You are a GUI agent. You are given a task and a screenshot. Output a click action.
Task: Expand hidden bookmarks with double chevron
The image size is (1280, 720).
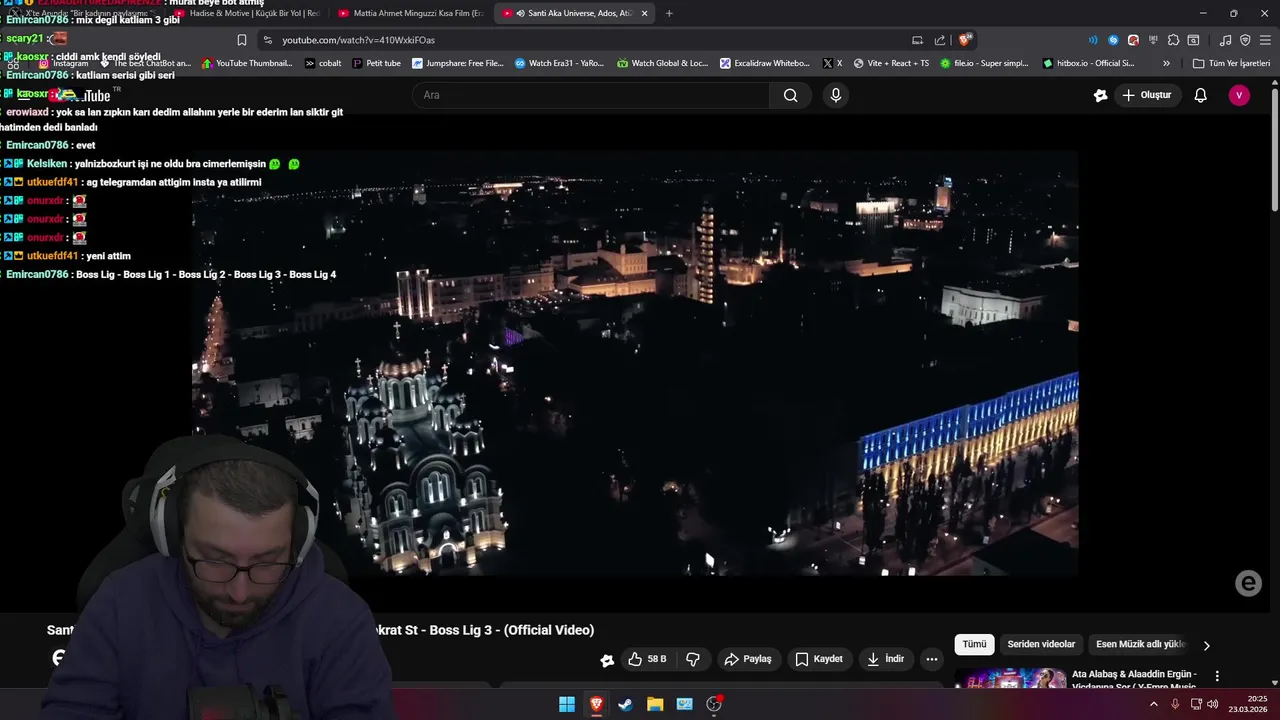(1166, 63)
